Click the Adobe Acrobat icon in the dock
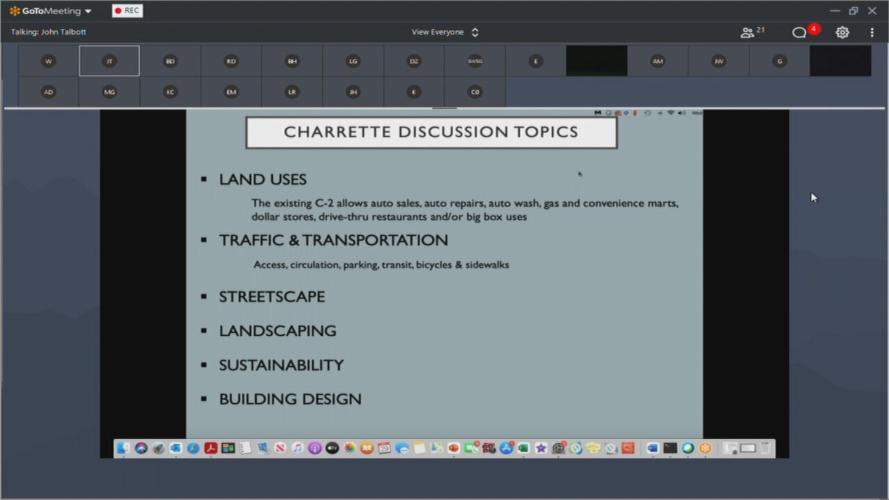This screenshot has width=889, height=500. point(211,448)
